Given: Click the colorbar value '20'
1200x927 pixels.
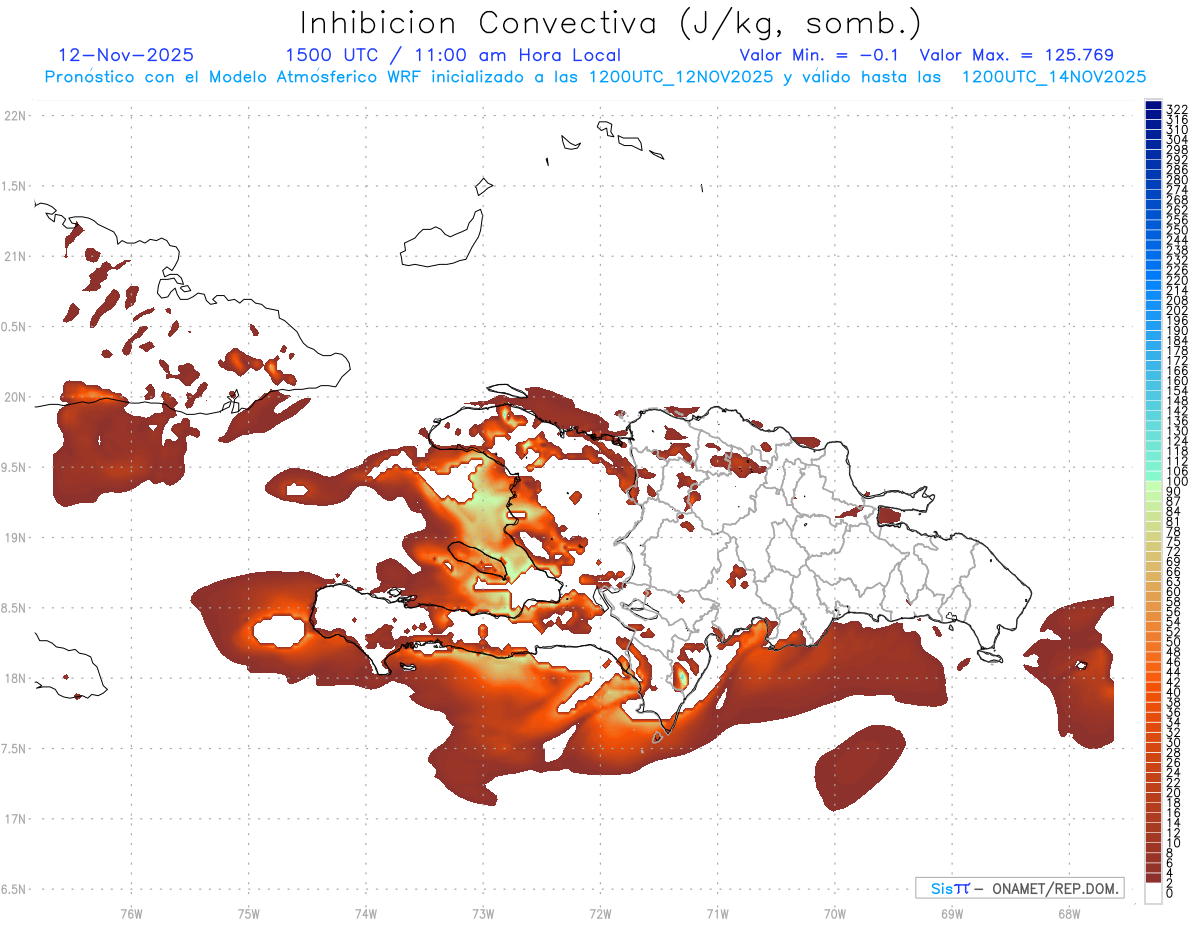Looking at the screenshot, I should [x=1174, y=792].
